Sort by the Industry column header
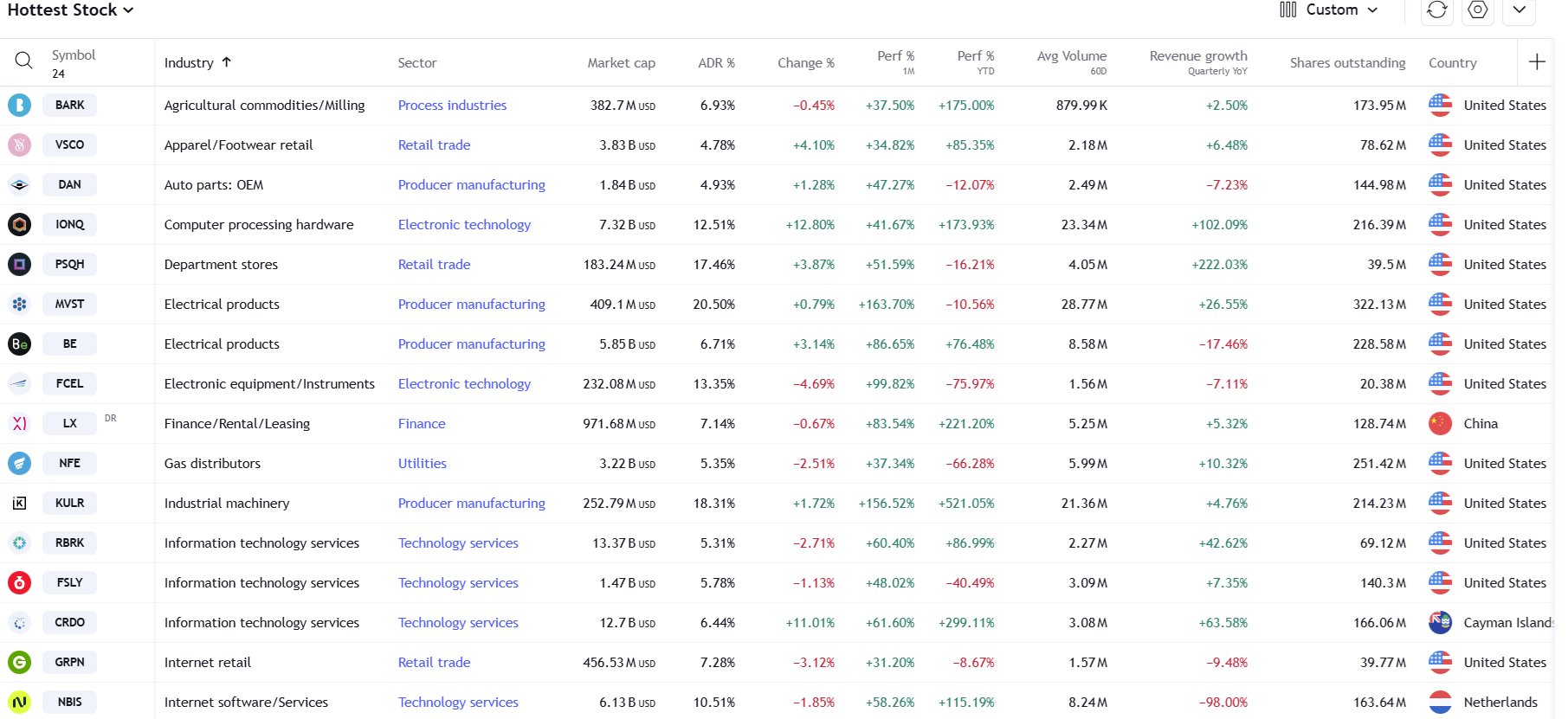 point(190,63)
